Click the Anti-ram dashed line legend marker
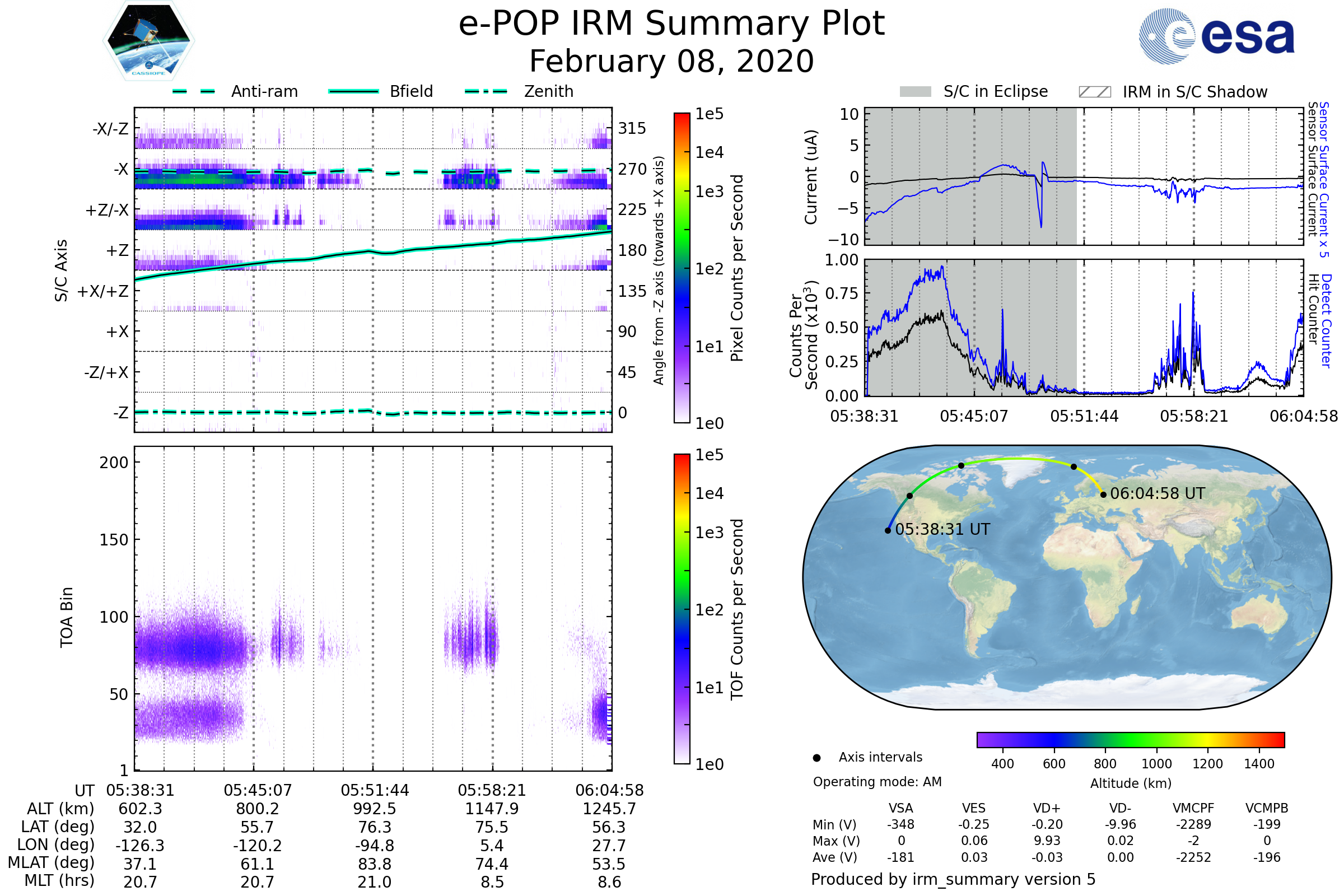1344x896 pixels. pyautogui.click(x=194, y=91)
